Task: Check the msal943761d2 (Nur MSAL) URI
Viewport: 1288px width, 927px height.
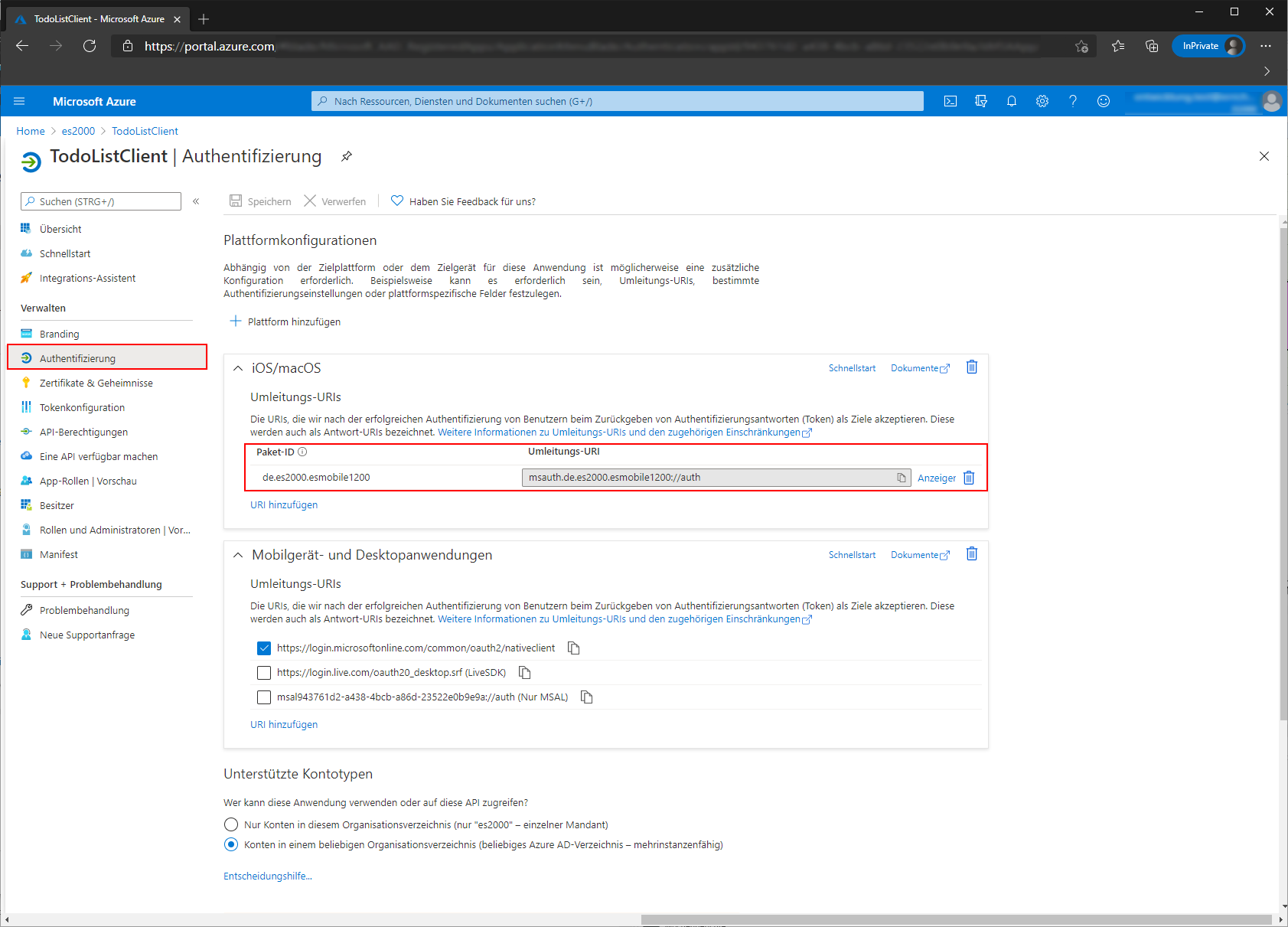Action: tap(264, 697)
